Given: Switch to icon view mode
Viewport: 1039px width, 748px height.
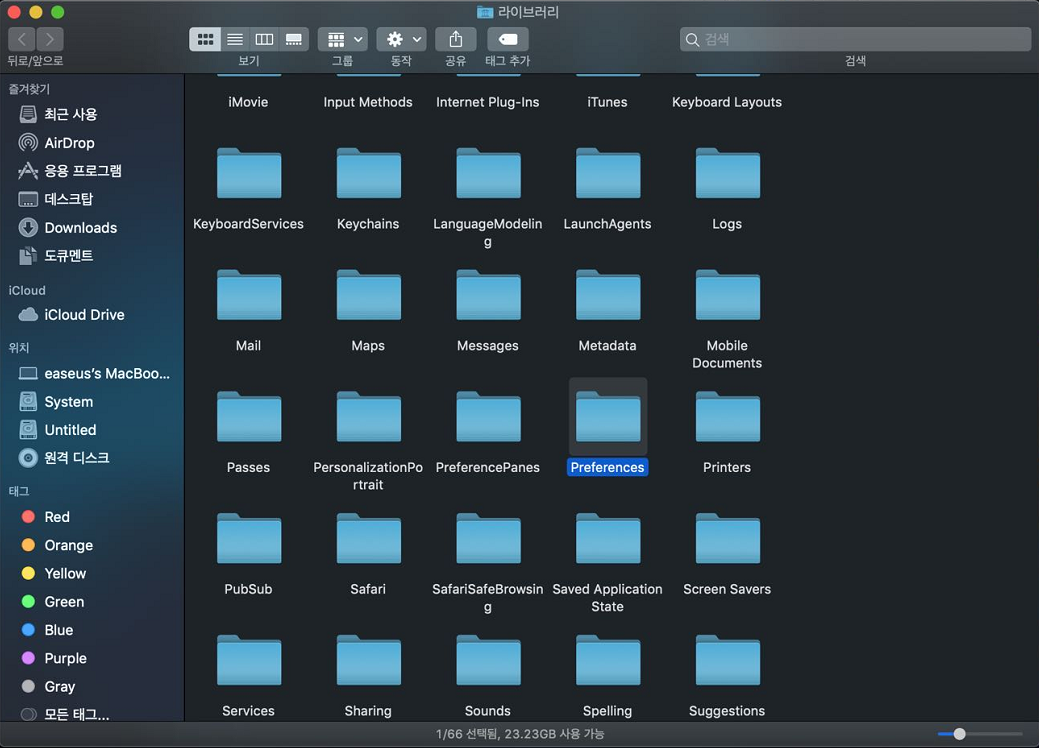Looking at the screenshot, I should [205, 39].
